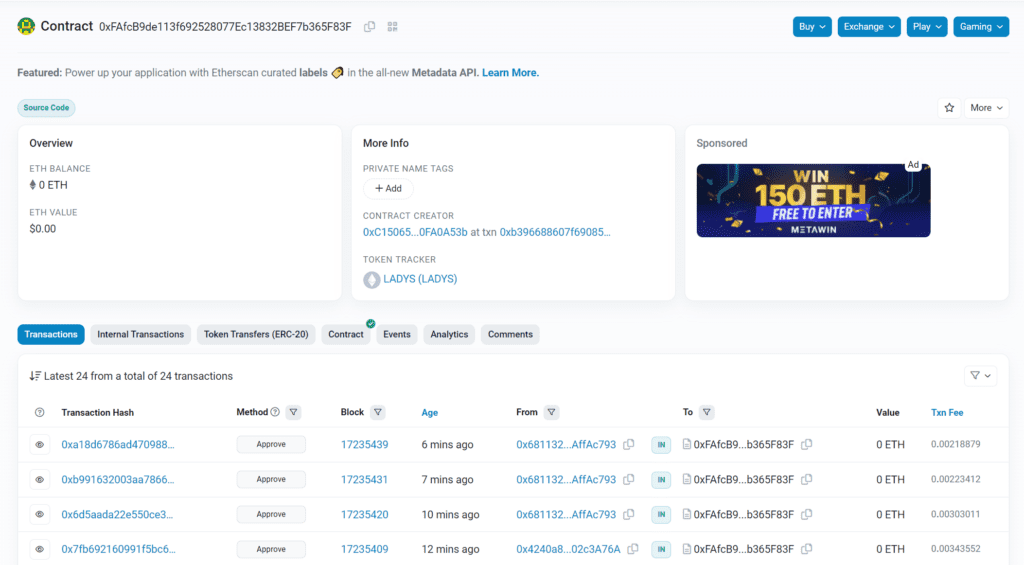1024x565 pixels.
Task: Open the Analytics tab
Action: point(449,334)
